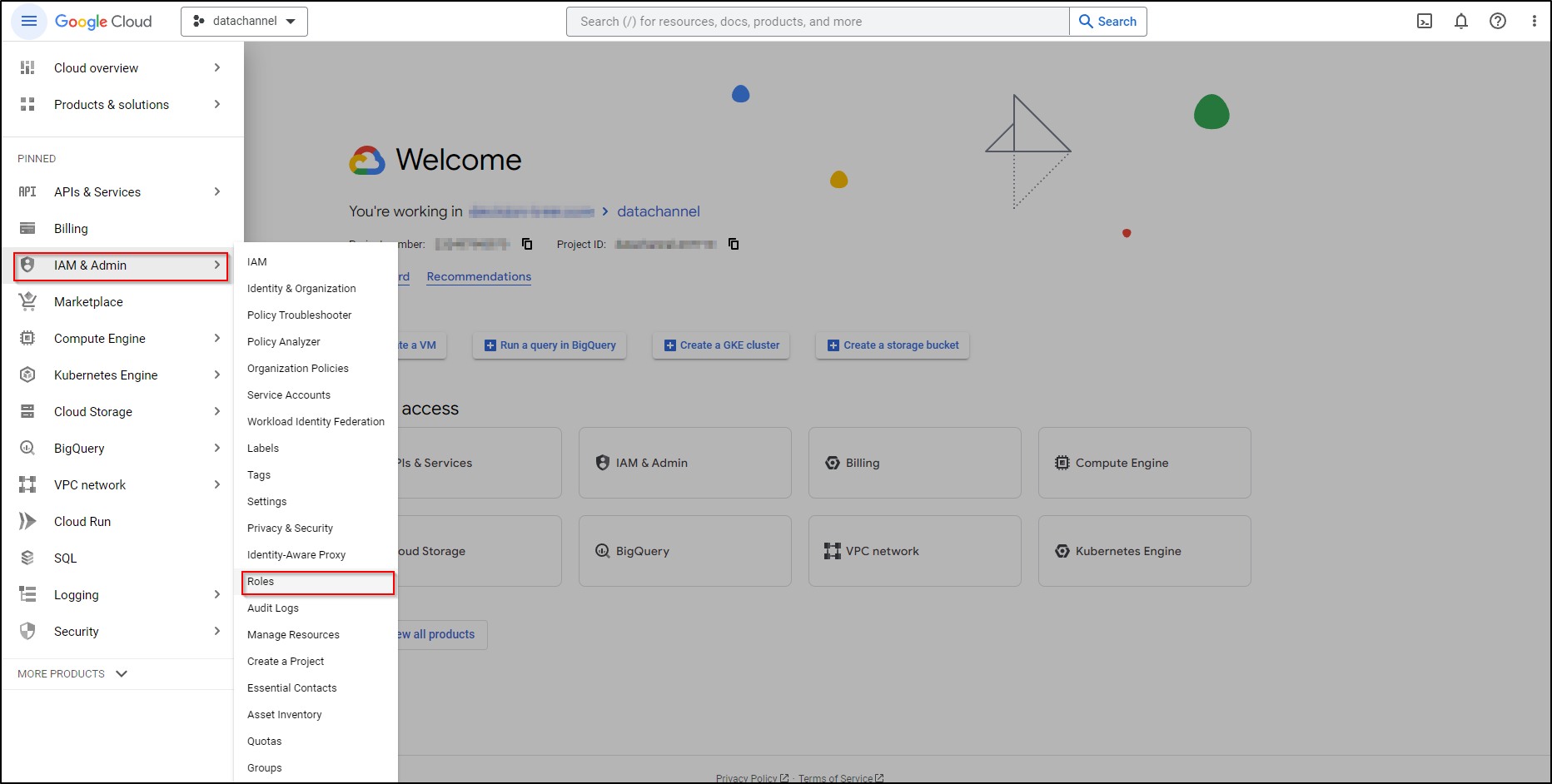Viewport: 1552px width, 784px height.
Task: Open the BigQuery quick access card
Action: pos(685,551)
